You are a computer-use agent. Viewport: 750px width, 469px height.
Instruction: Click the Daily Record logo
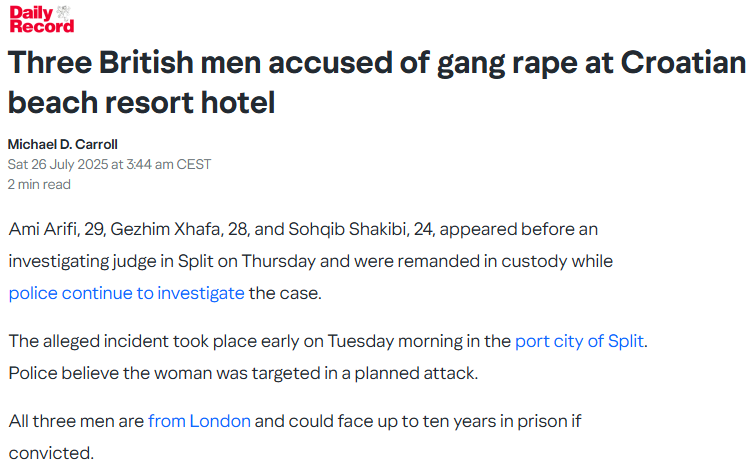pos(41,19)
